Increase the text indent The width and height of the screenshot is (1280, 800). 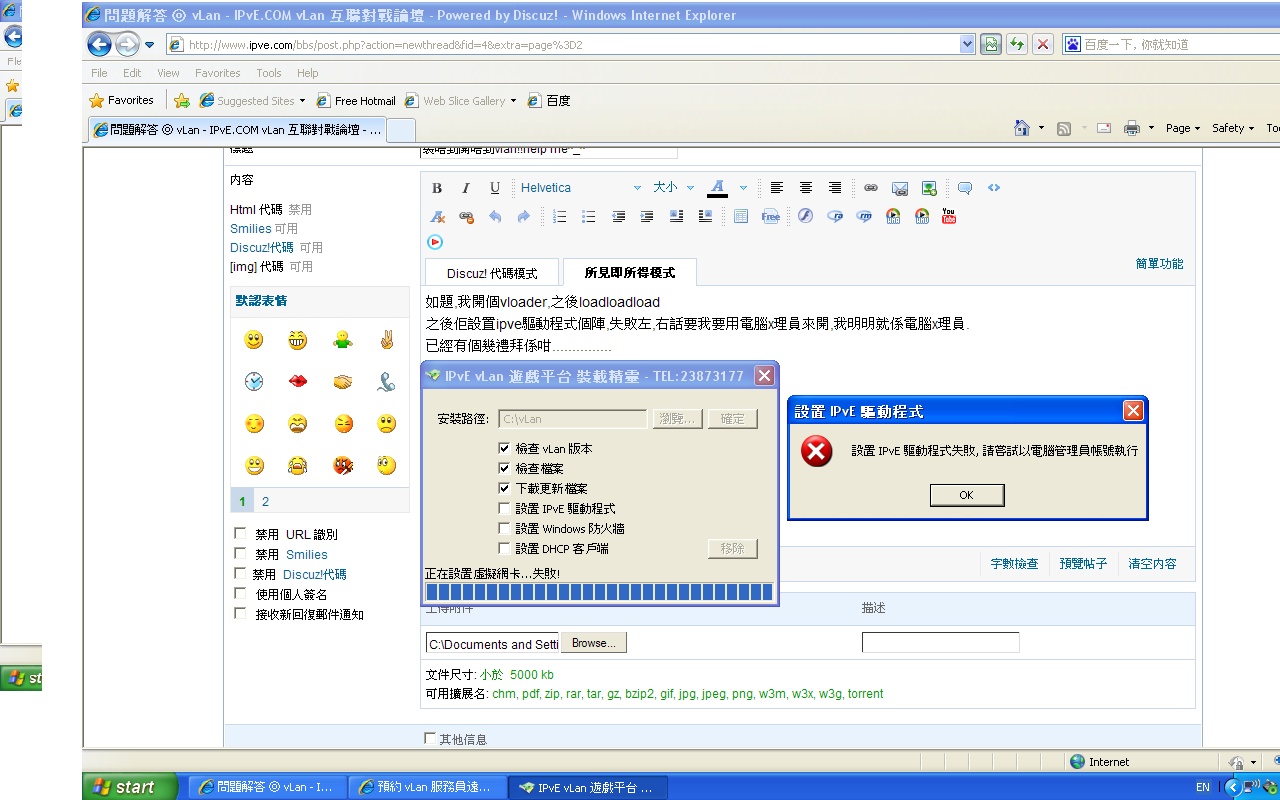647,216
